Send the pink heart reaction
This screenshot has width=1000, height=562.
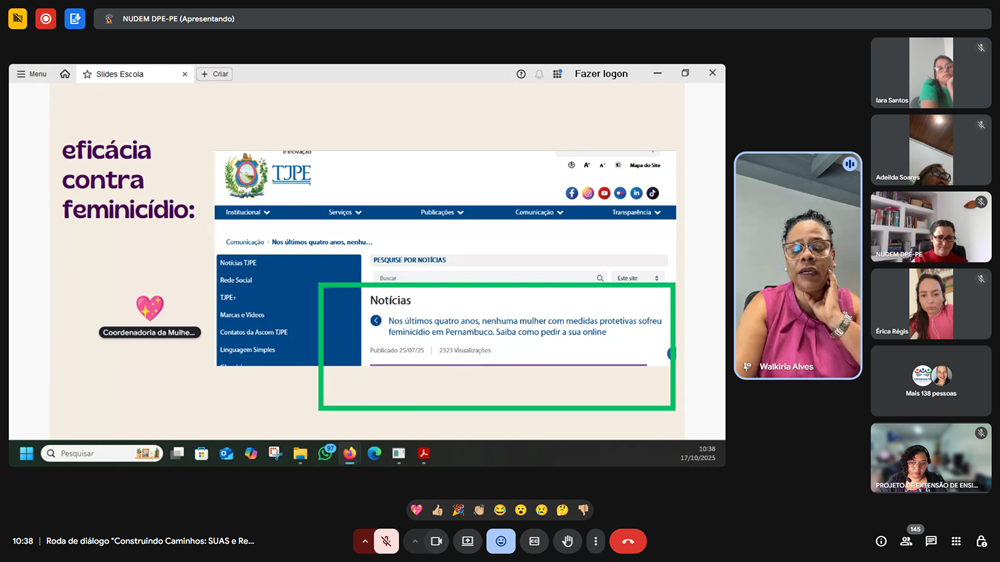coord(416,510)
